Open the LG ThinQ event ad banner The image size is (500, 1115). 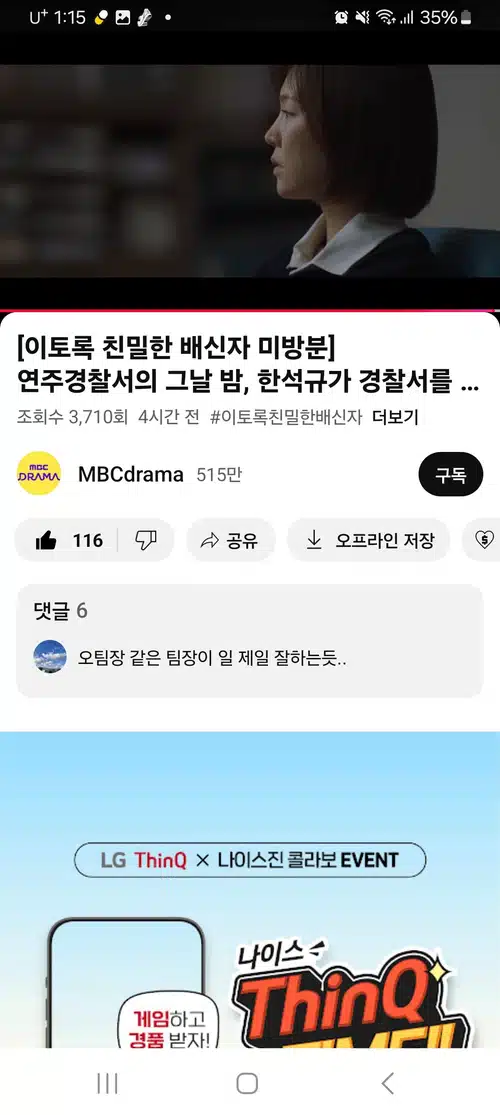pyautogui.click(x=250, y=890)
